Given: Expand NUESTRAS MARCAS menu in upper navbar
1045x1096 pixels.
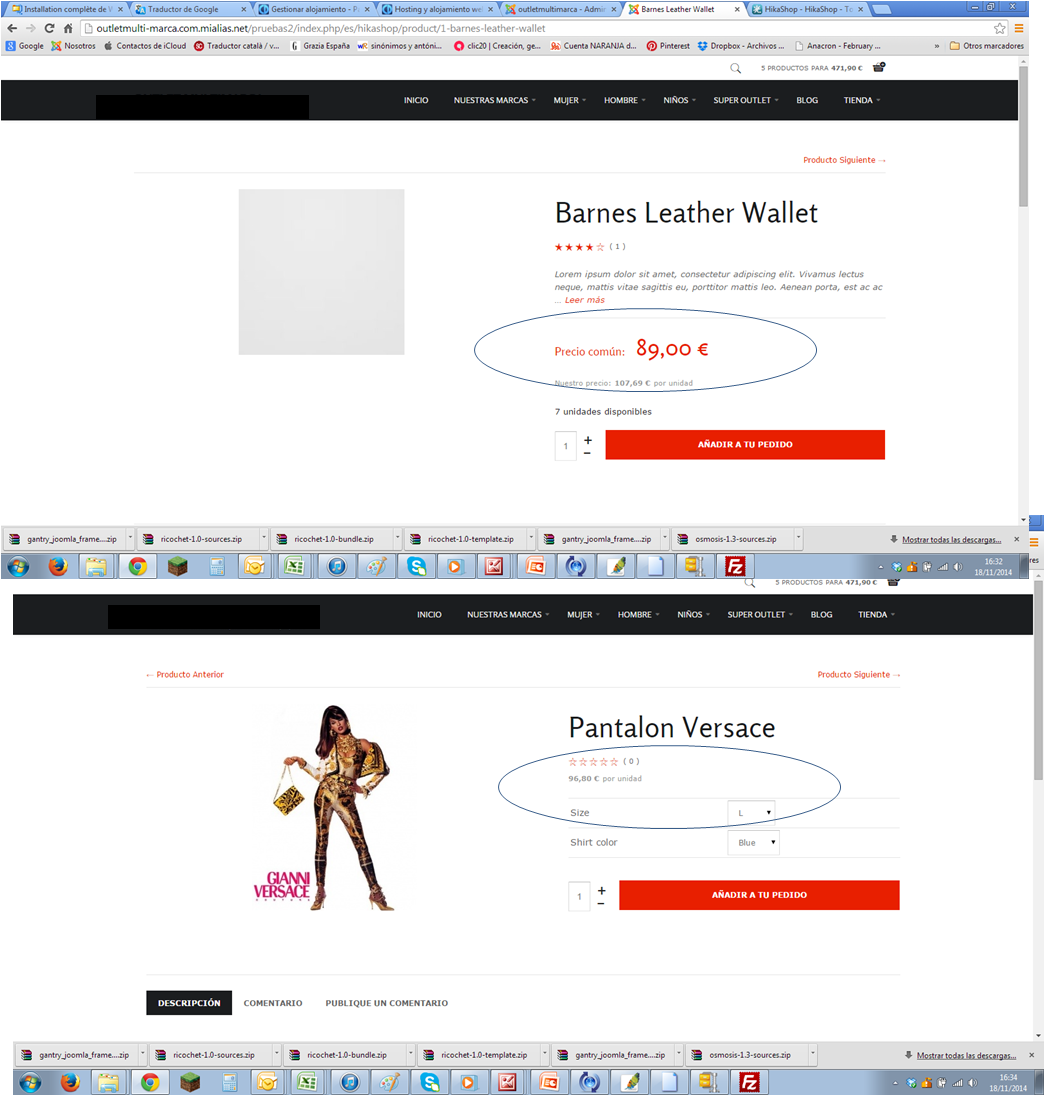Looking at the screenshot, I should click(x=495, y=101).
